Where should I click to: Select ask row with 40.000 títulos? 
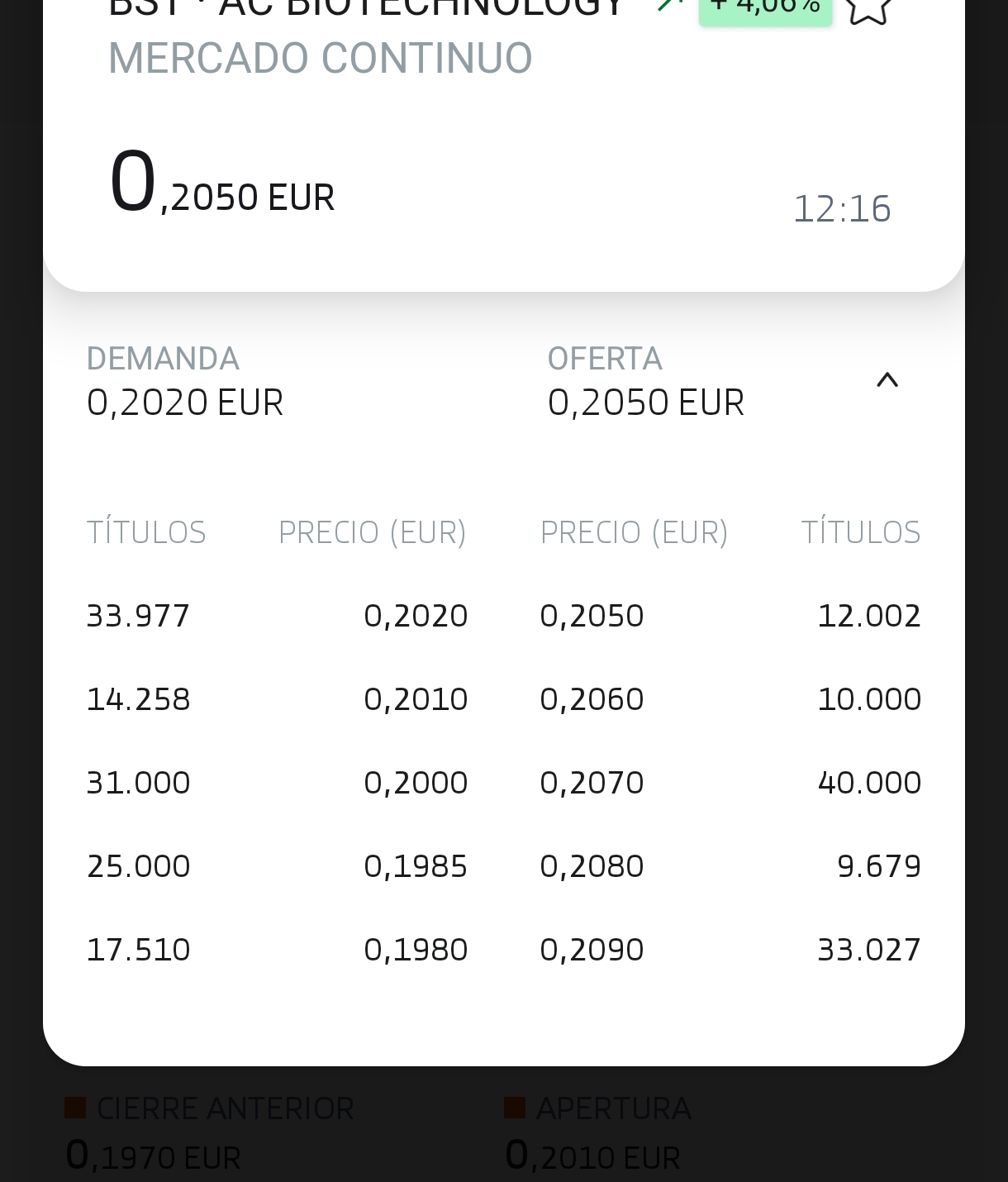[x=730, y=783]
